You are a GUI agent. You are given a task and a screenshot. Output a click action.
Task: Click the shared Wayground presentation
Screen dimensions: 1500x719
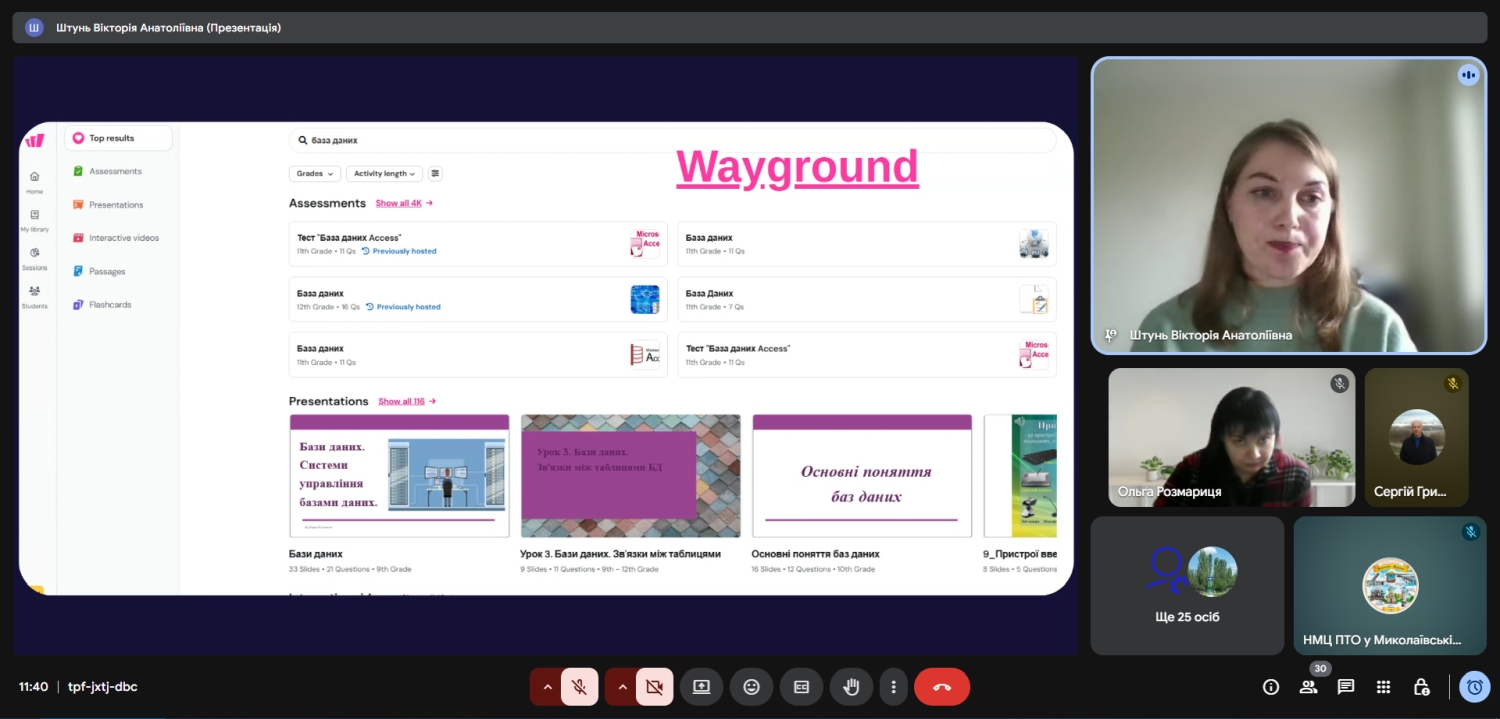546,358
